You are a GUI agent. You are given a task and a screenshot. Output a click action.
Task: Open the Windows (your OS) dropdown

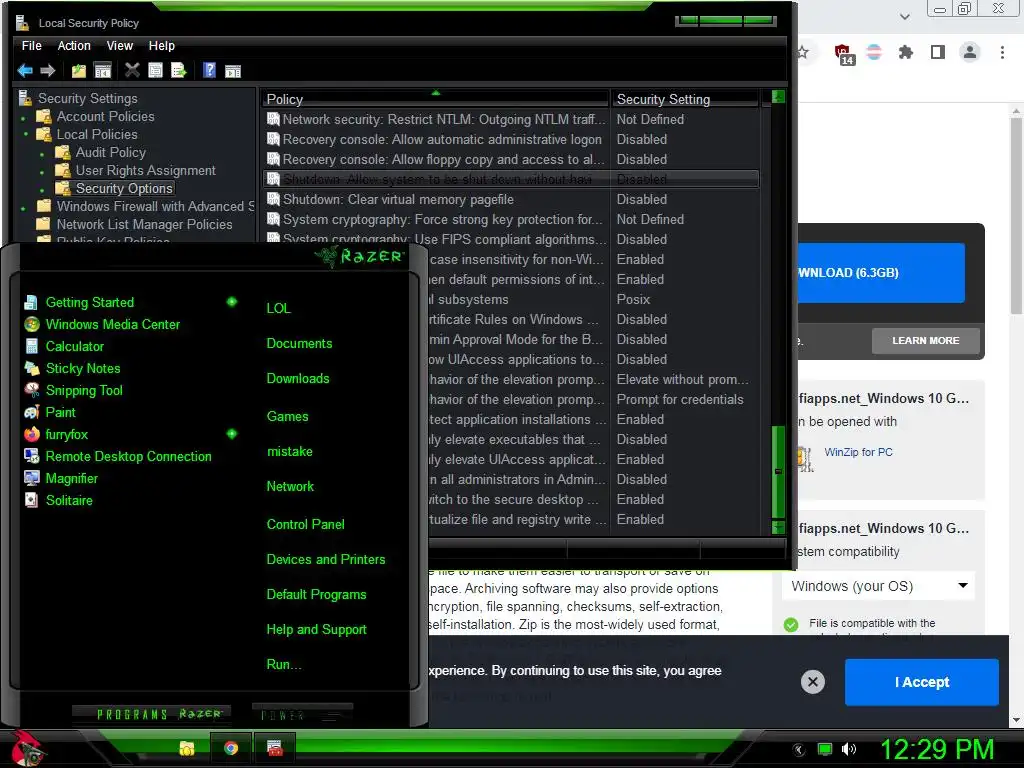(x=878, y=586)
